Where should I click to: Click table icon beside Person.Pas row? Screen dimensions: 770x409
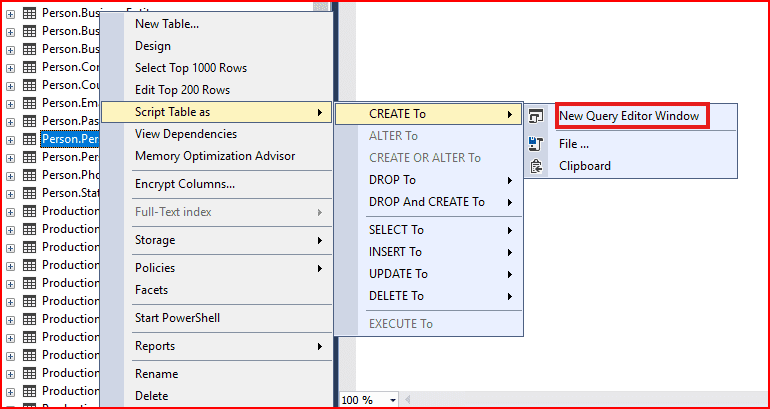[x=29, y=121]
